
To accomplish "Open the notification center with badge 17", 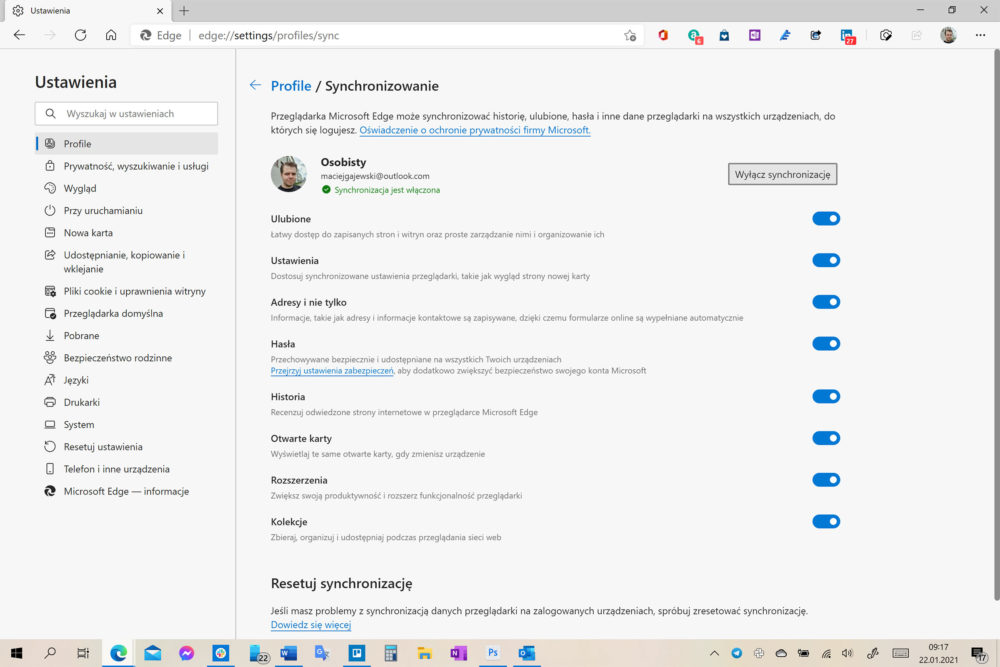I will point(978,654).
